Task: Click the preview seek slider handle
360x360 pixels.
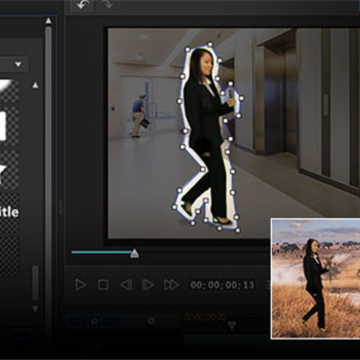Action: pos(134,254)
